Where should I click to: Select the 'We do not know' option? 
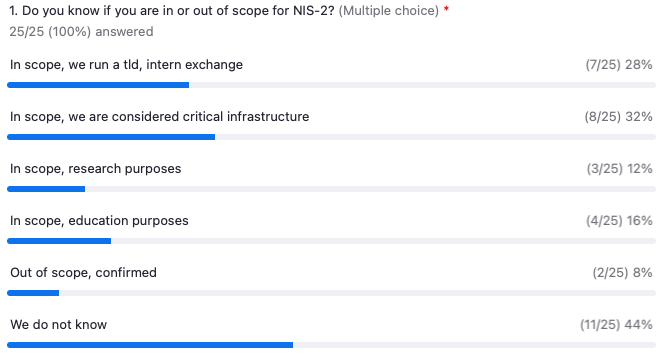(x=58, y=325)
